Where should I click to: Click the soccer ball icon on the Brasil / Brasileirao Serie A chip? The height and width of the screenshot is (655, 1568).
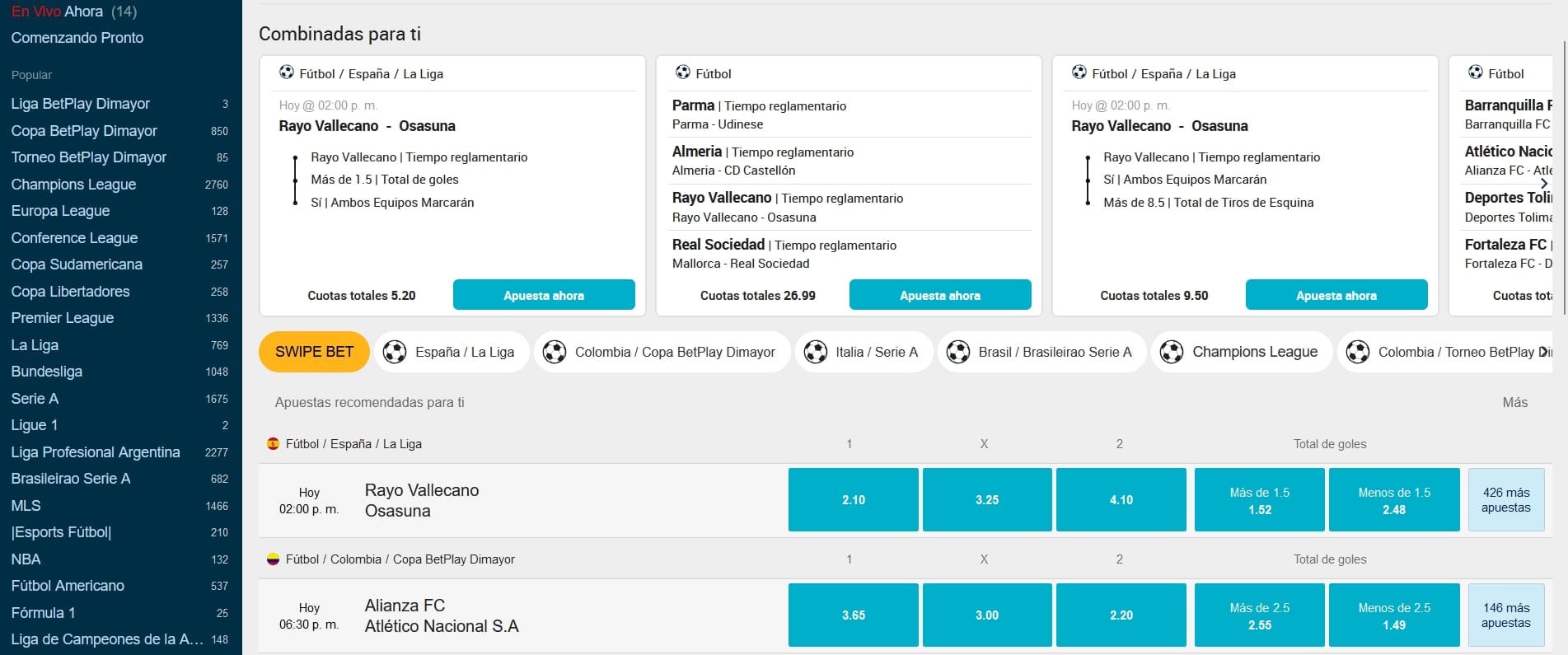[x=958, y=352]
